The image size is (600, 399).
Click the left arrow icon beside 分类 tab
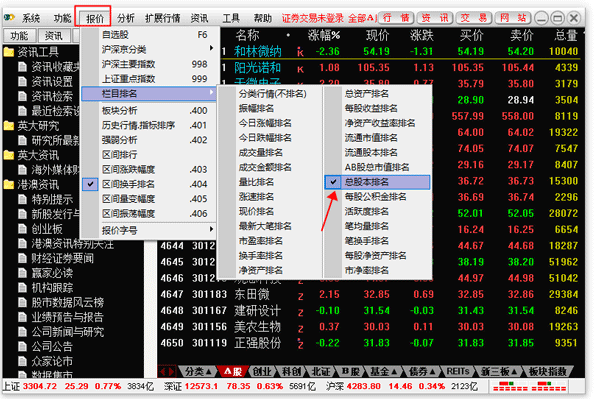[163, 371]
